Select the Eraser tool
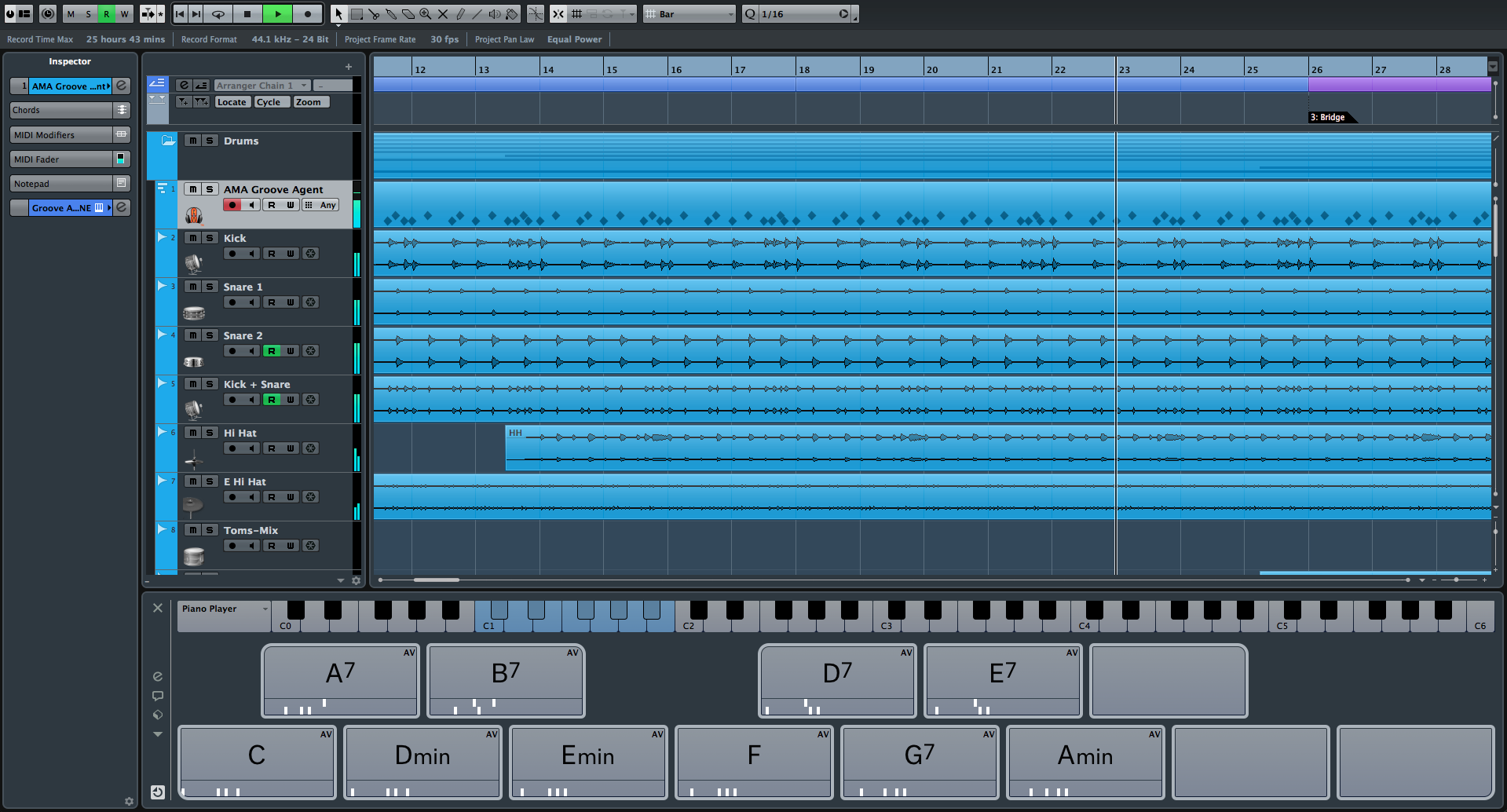This screenshot has width=1507, height=812. (x=408, y=13)
